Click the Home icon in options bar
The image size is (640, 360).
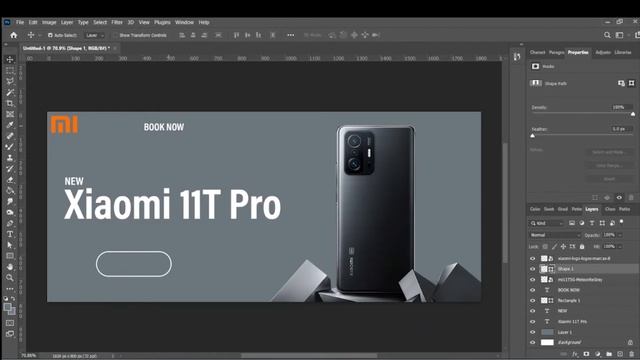pyautogui.click(x=13, y=35)
